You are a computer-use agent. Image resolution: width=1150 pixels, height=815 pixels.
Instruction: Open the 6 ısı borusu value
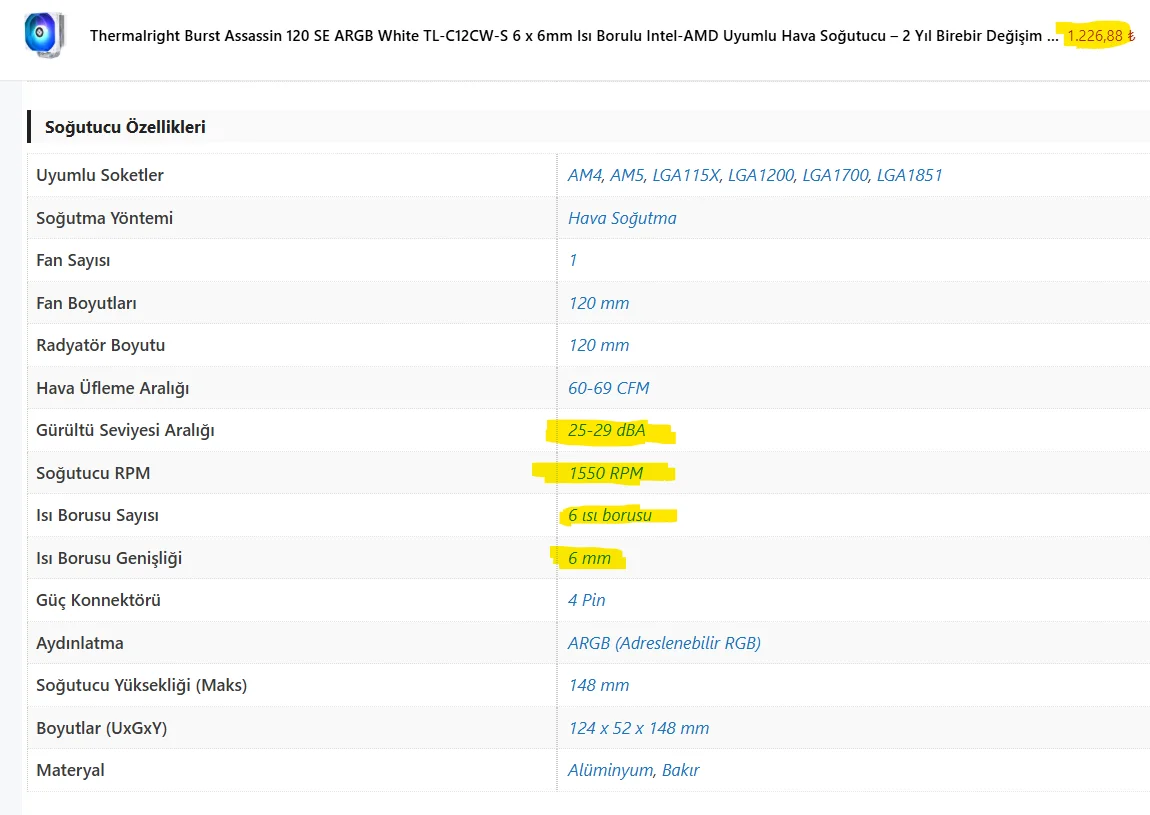tap(609, 515)
